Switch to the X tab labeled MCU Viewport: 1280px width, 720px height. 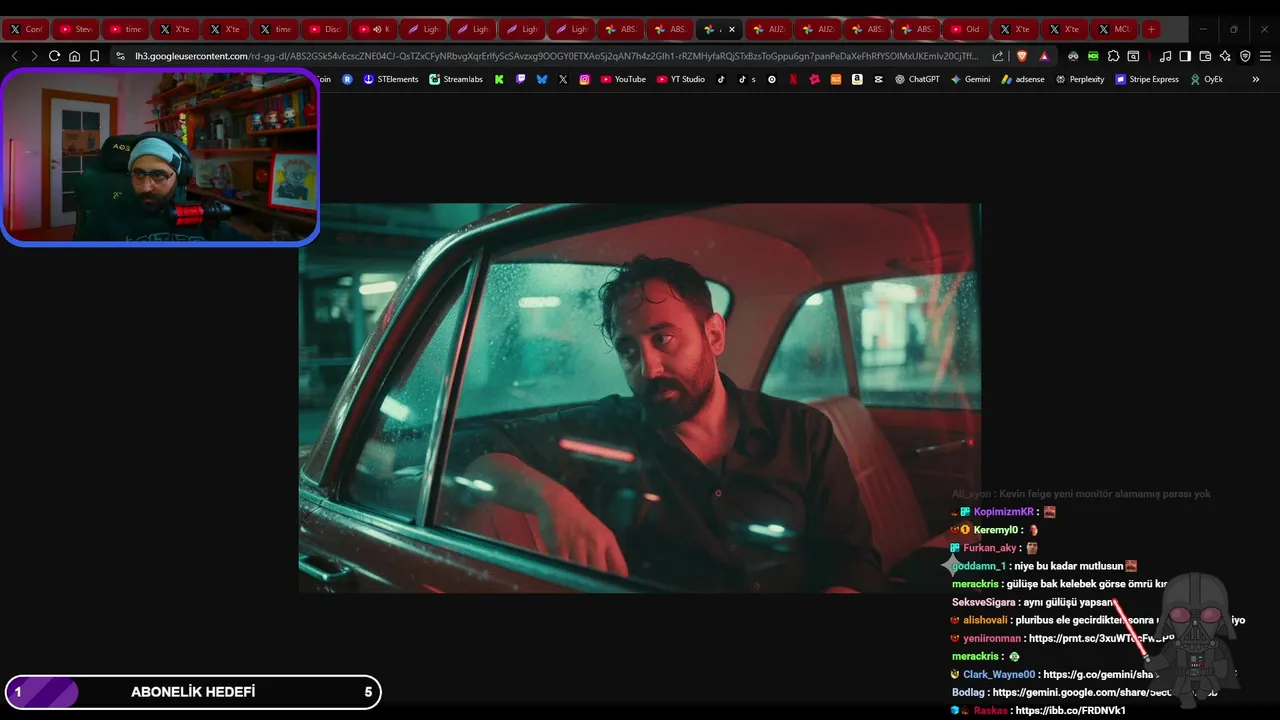click(1114, 29)
